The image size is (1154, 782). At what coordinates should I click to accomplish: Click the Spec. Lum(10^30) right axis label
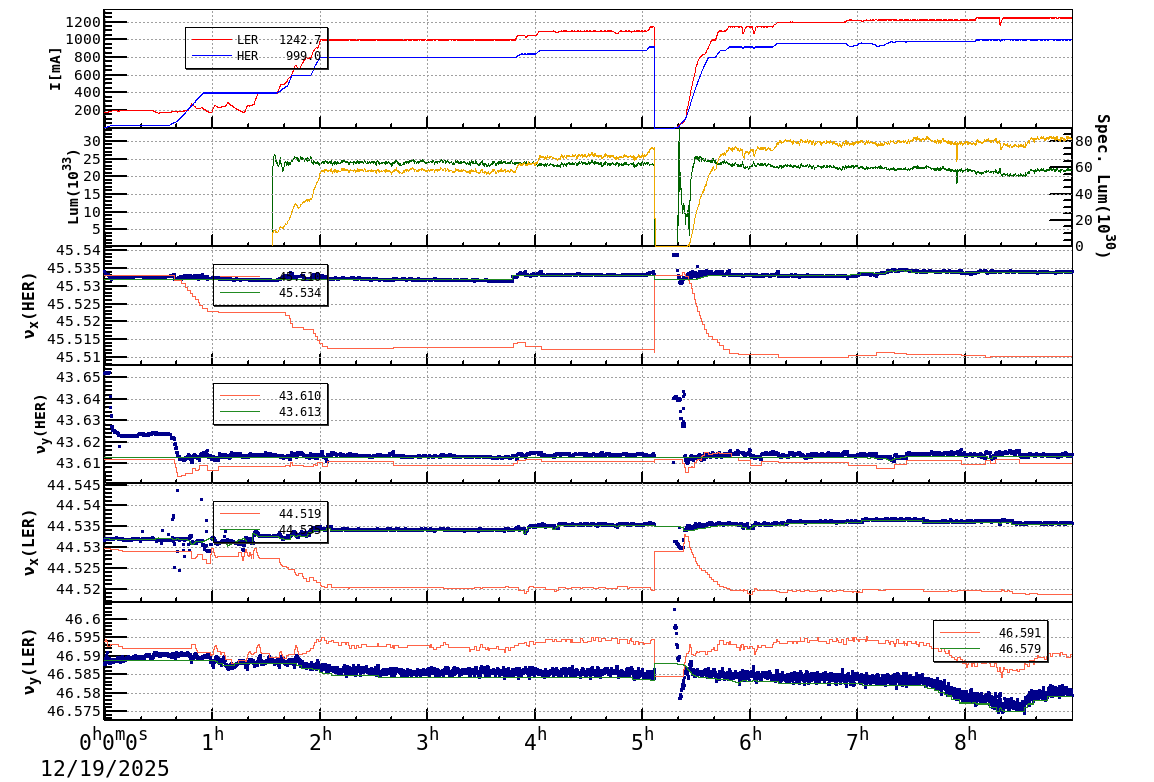[1105, 185]
